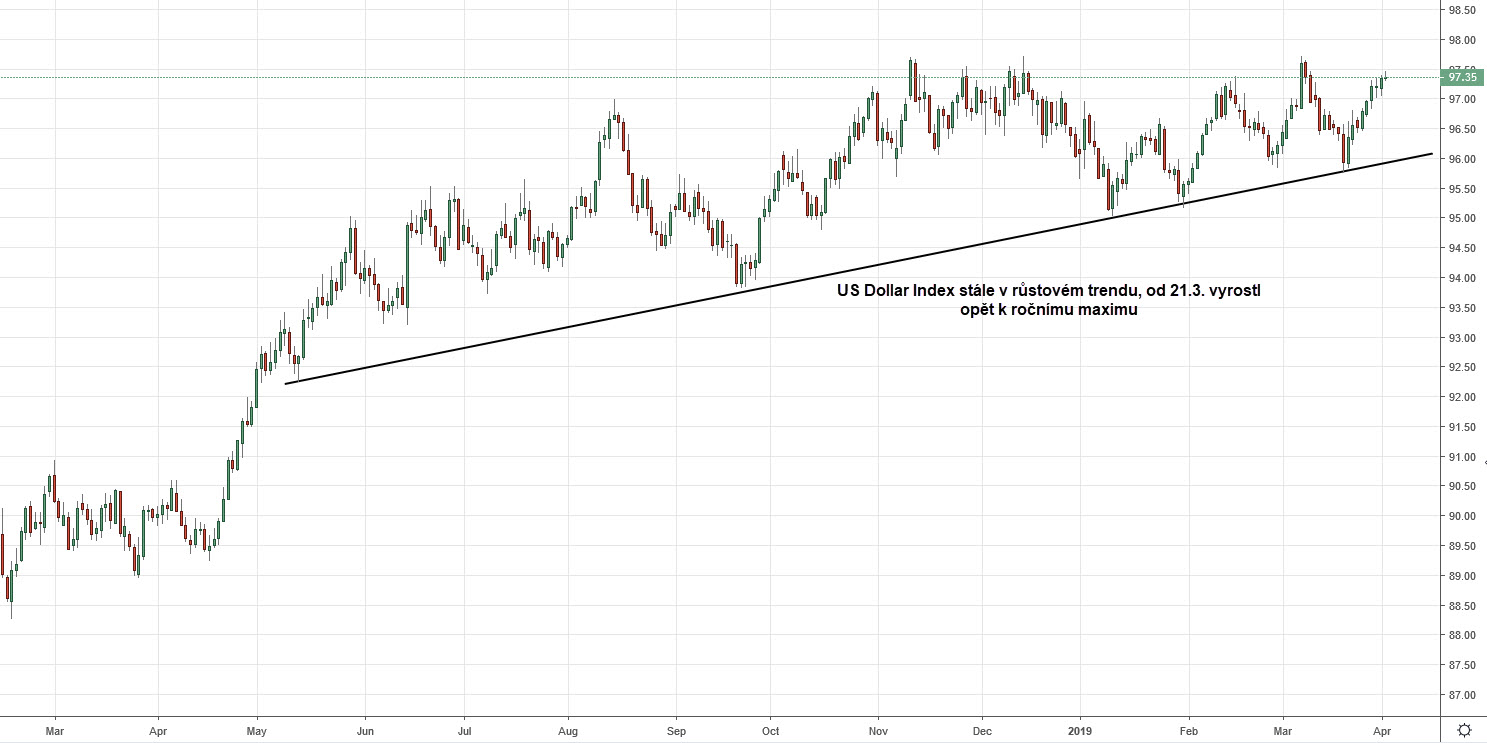Click the 90.50 price axis label
1487x743 pixels.
click(1461, 487)
